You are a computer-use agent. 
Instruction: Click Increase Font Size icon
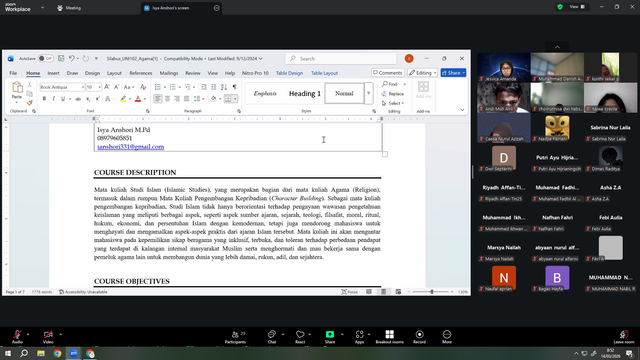107,87
